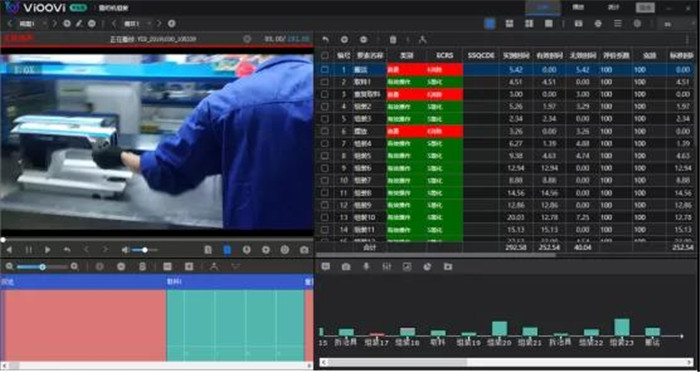Click the hamburger list icon in top-right toolbar
This screenshot has width=700, height=372.
pos(618,24)
